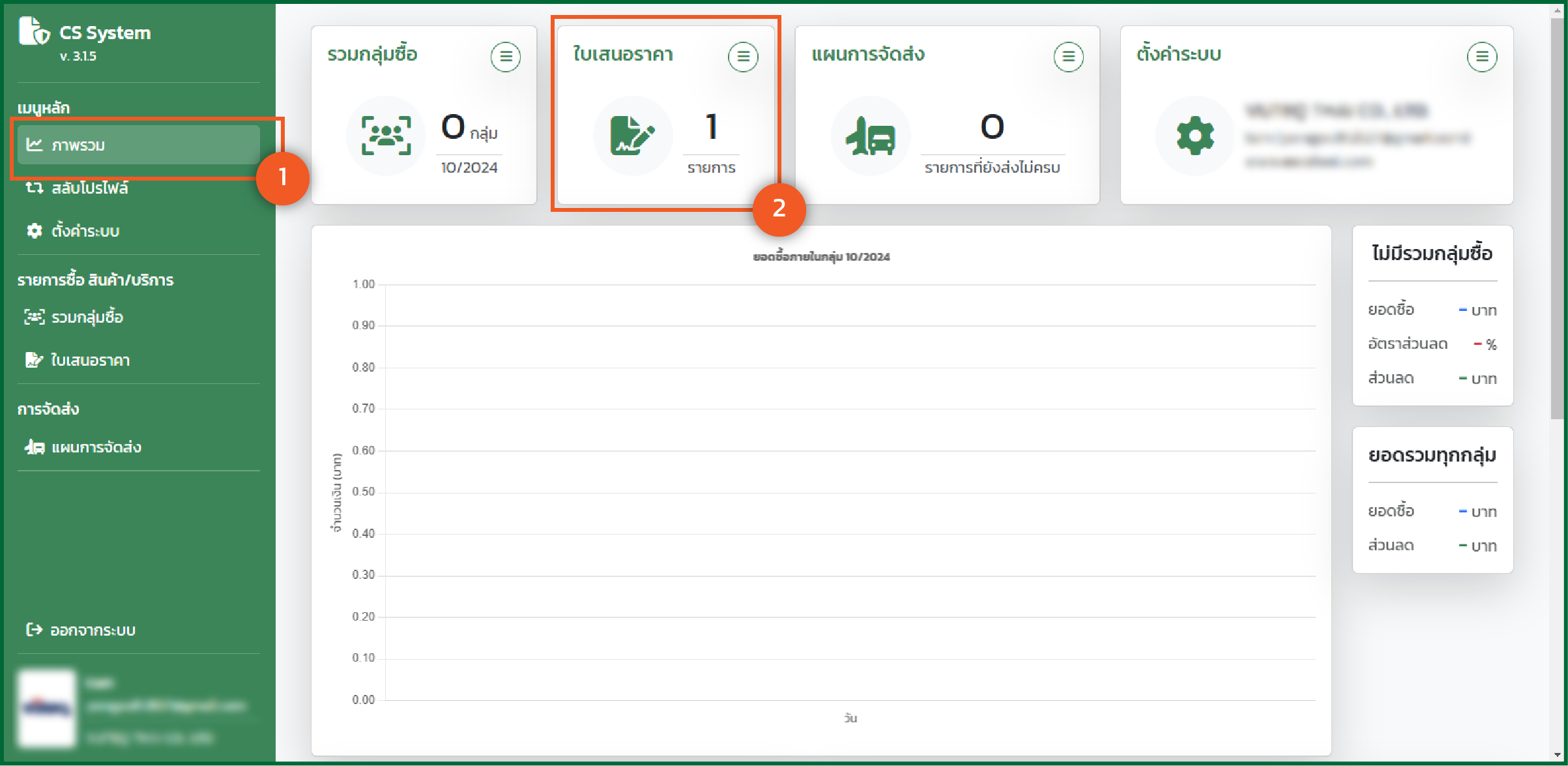Click the quotation count number 1
The width and height of the screenshot is (1568, 766).
(x=711, y=126)
